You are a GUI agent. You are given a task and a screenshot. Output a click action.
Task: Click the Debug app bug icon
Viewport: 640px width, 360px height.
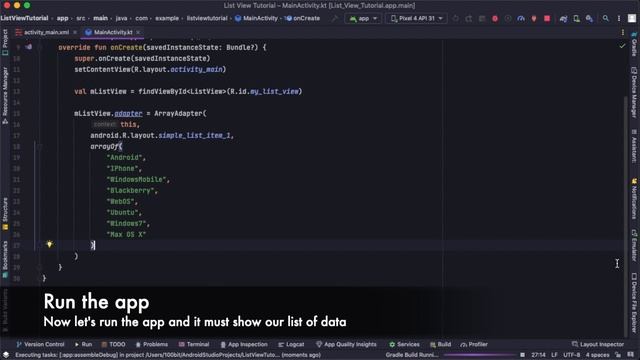point(495,18)
